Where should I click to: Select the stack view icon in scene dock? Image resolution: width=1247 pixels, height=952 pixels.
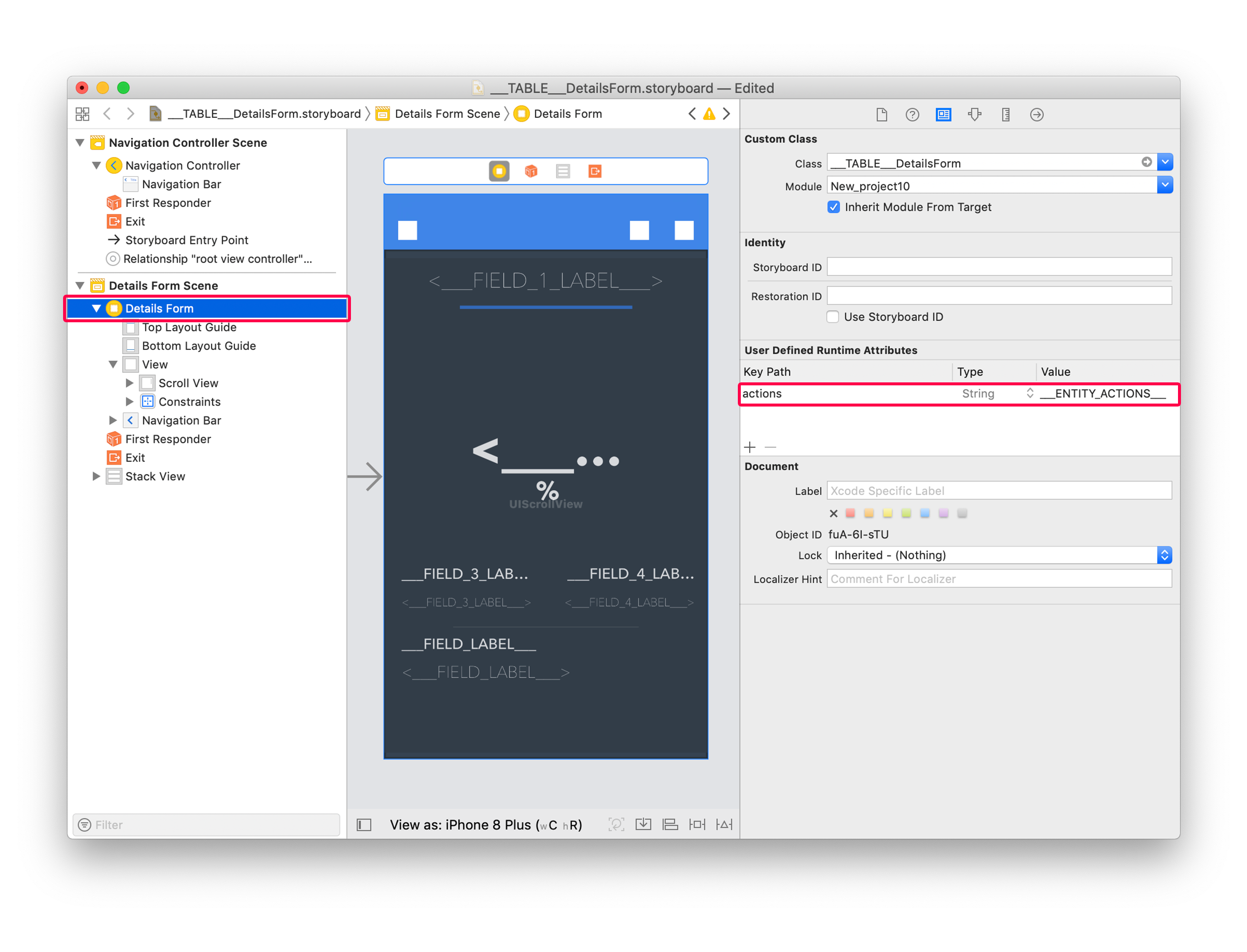pos(563,171)
